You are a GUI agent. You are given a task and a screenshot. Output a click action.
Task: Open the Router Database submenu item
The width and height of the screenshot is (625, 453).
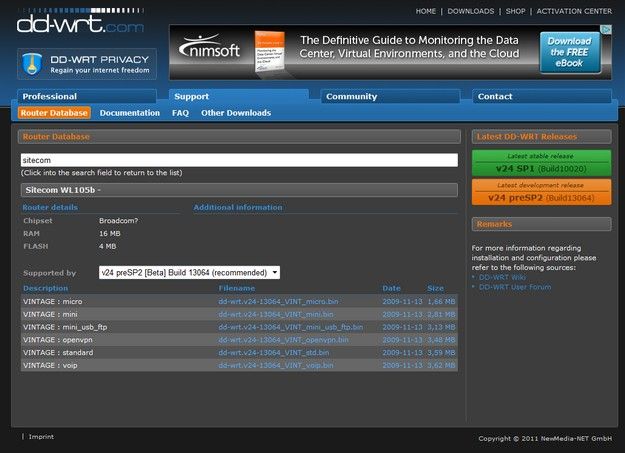tap(54, 113)
